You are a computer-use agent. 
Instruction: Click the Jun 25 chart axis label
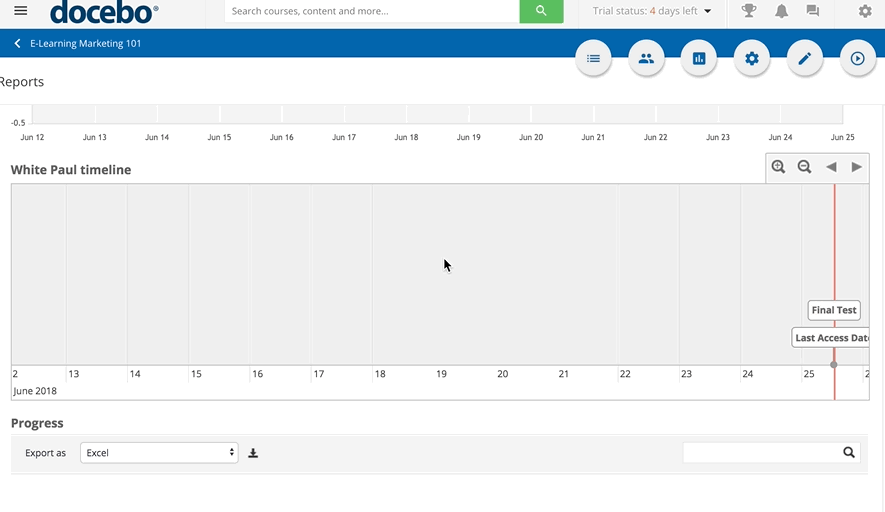[x=843, y=137]
